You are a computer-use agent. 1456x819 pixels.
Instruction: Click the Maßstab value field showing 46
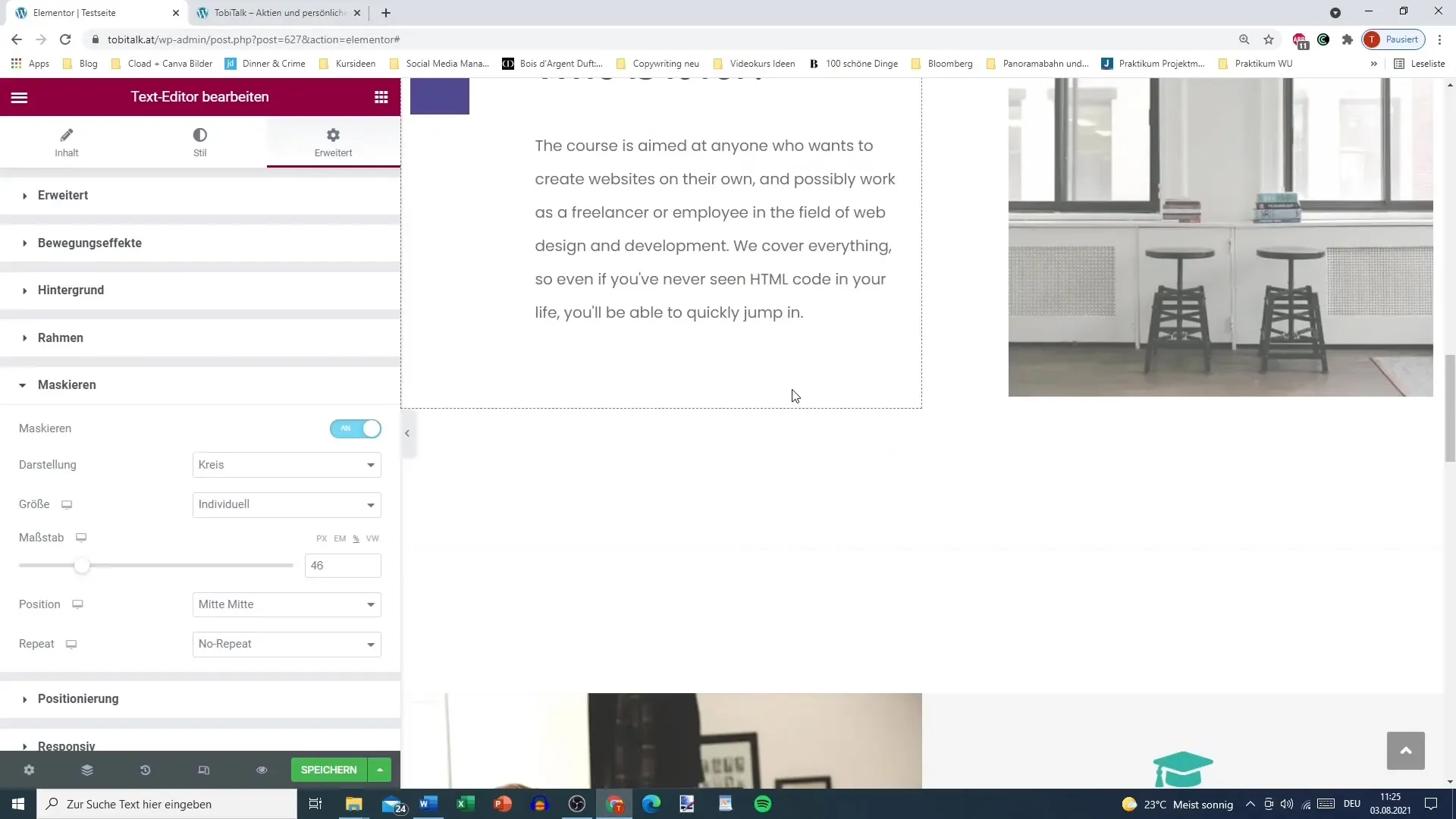pyautogui.click(x=343, y=566)
